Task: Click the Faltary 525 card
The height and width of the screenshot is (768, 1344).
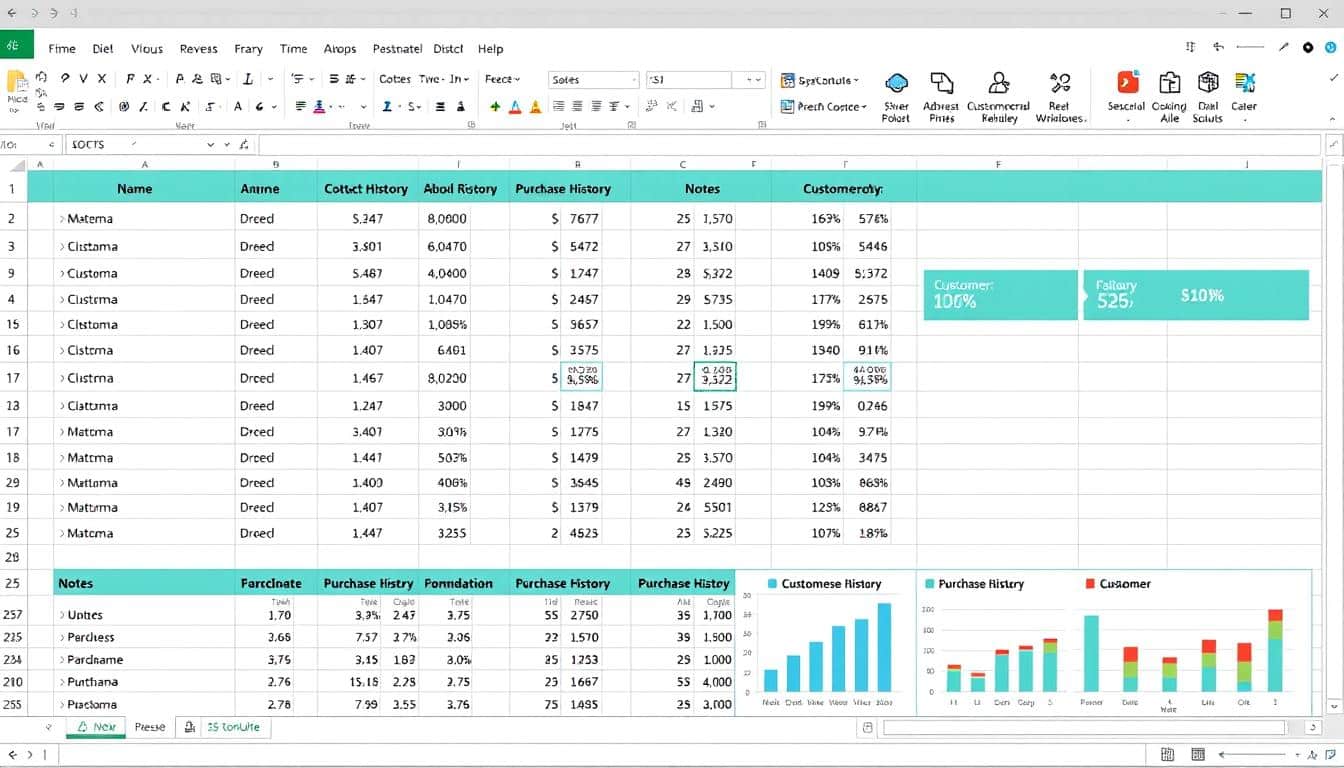Action: [1196, 294]
